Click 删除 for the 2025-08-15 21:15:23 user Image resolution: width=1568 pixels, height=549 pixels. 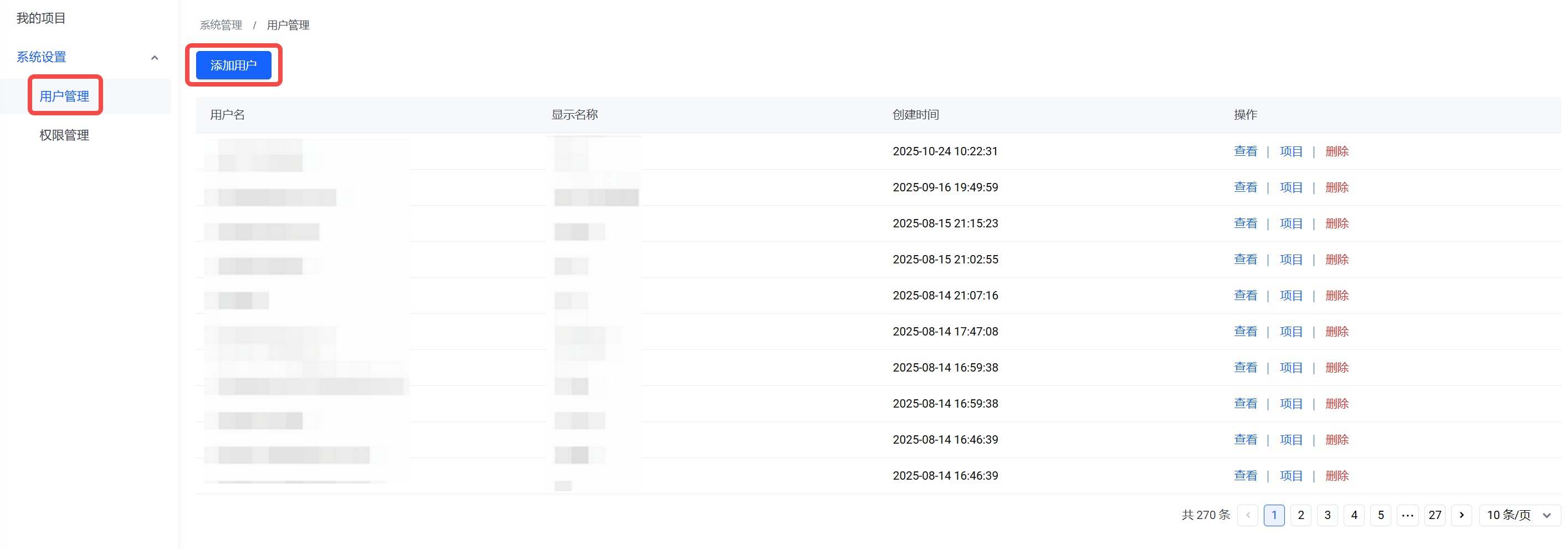click(x=1337, y=223)
